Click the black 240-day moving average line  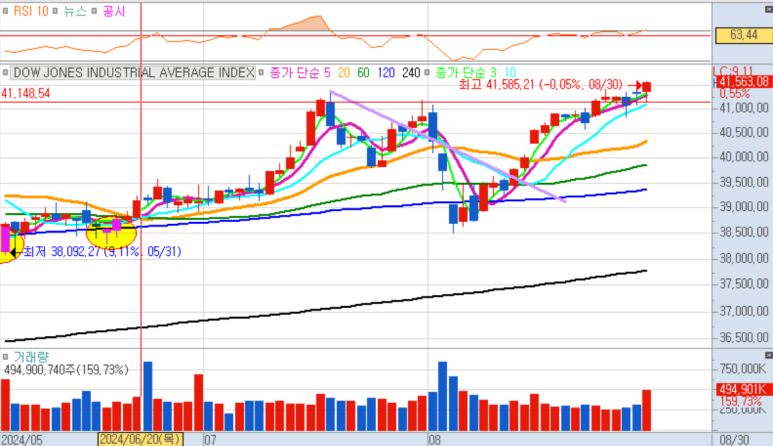325,309
